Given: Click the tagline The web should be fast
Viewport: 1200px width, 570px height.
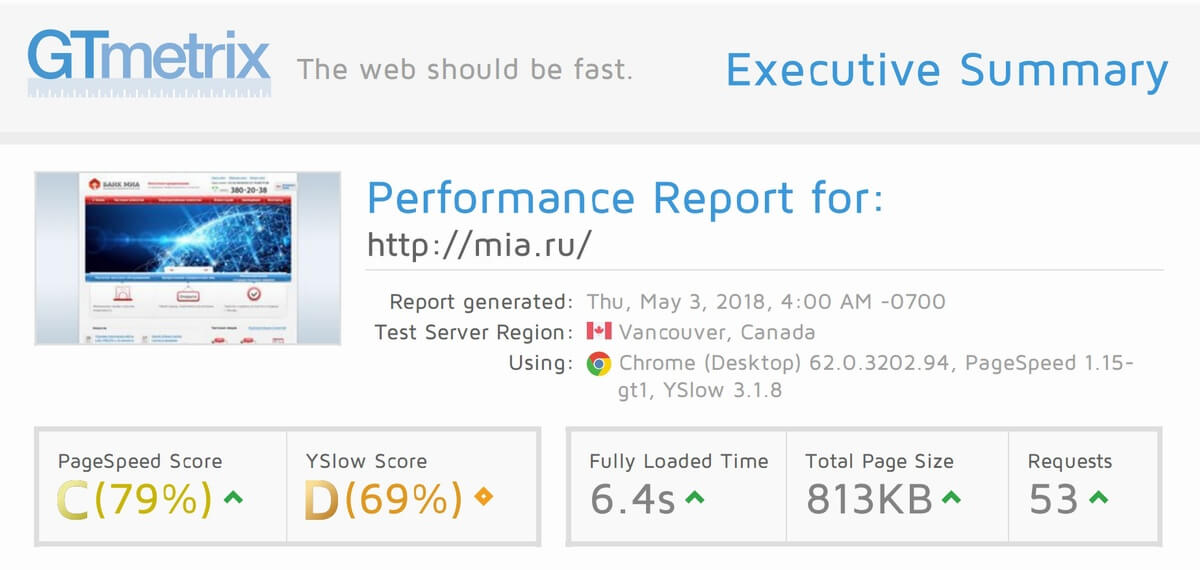Looking at the screenshot, I should (465, 71).
